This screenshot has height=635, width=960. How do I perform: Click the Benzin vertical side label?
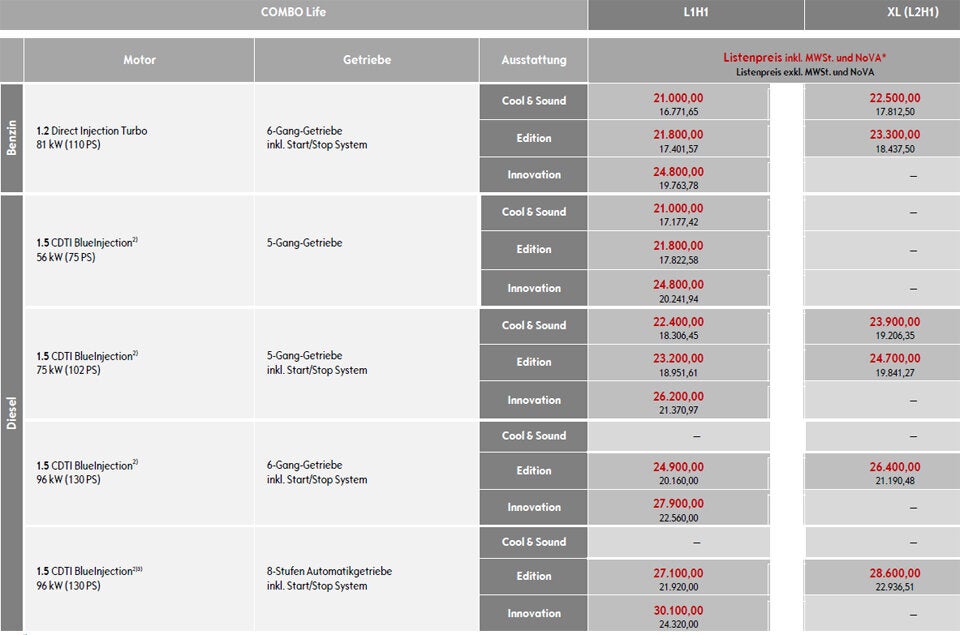coord(12,138)
